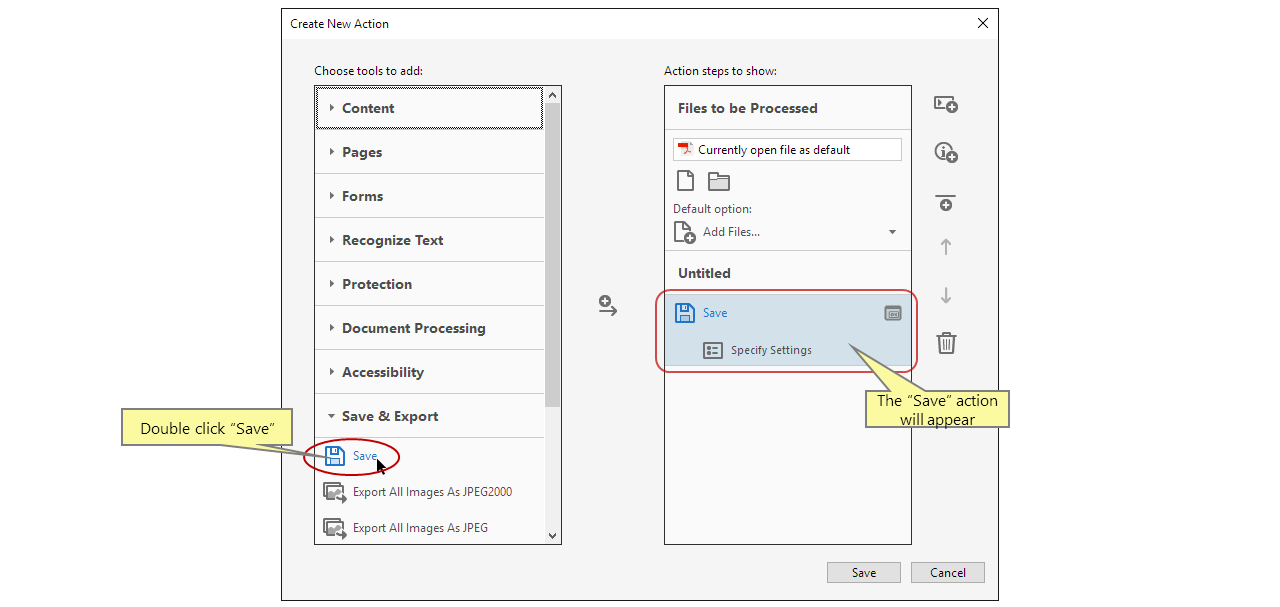Expand the Content category

pos(368,107)
